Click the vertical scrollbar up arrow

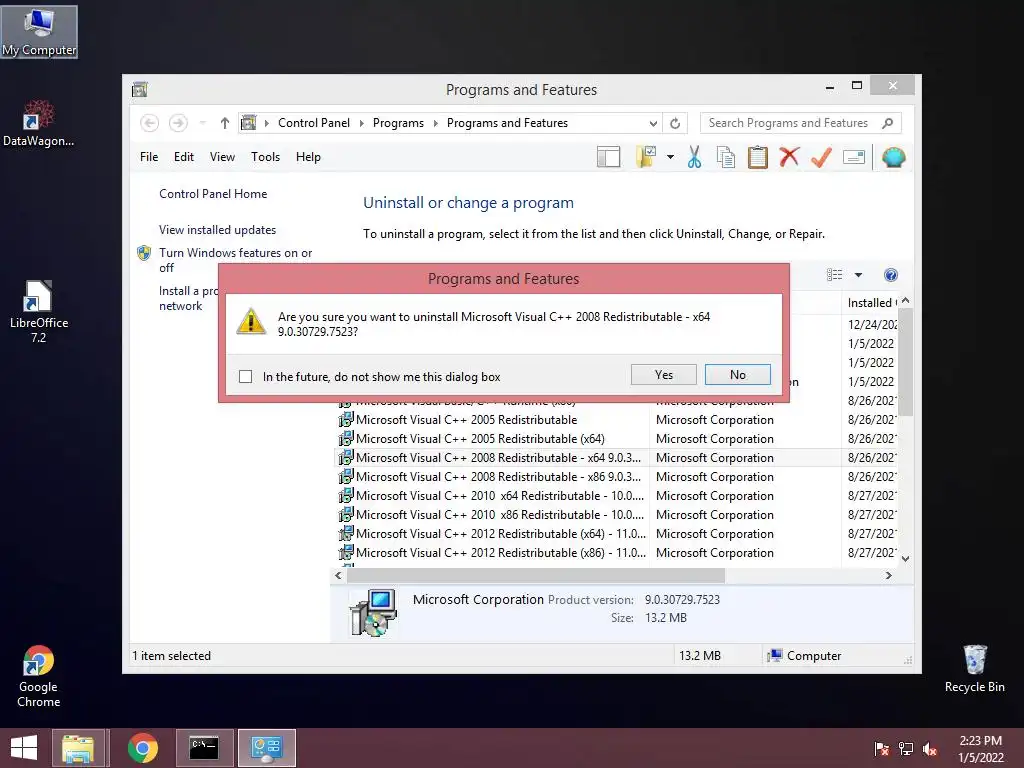(x=905, y=301)
